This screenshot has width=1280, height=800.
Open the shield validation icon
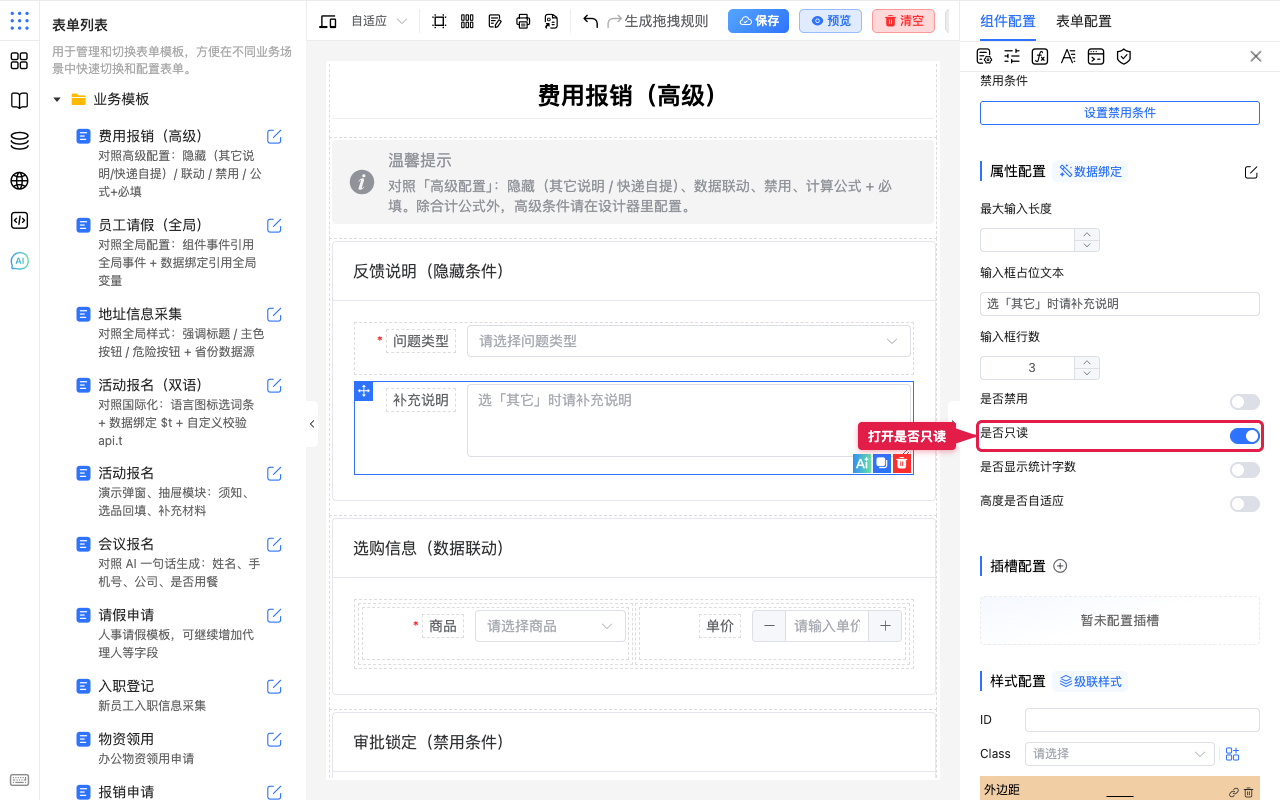[x=1124, y=56]
